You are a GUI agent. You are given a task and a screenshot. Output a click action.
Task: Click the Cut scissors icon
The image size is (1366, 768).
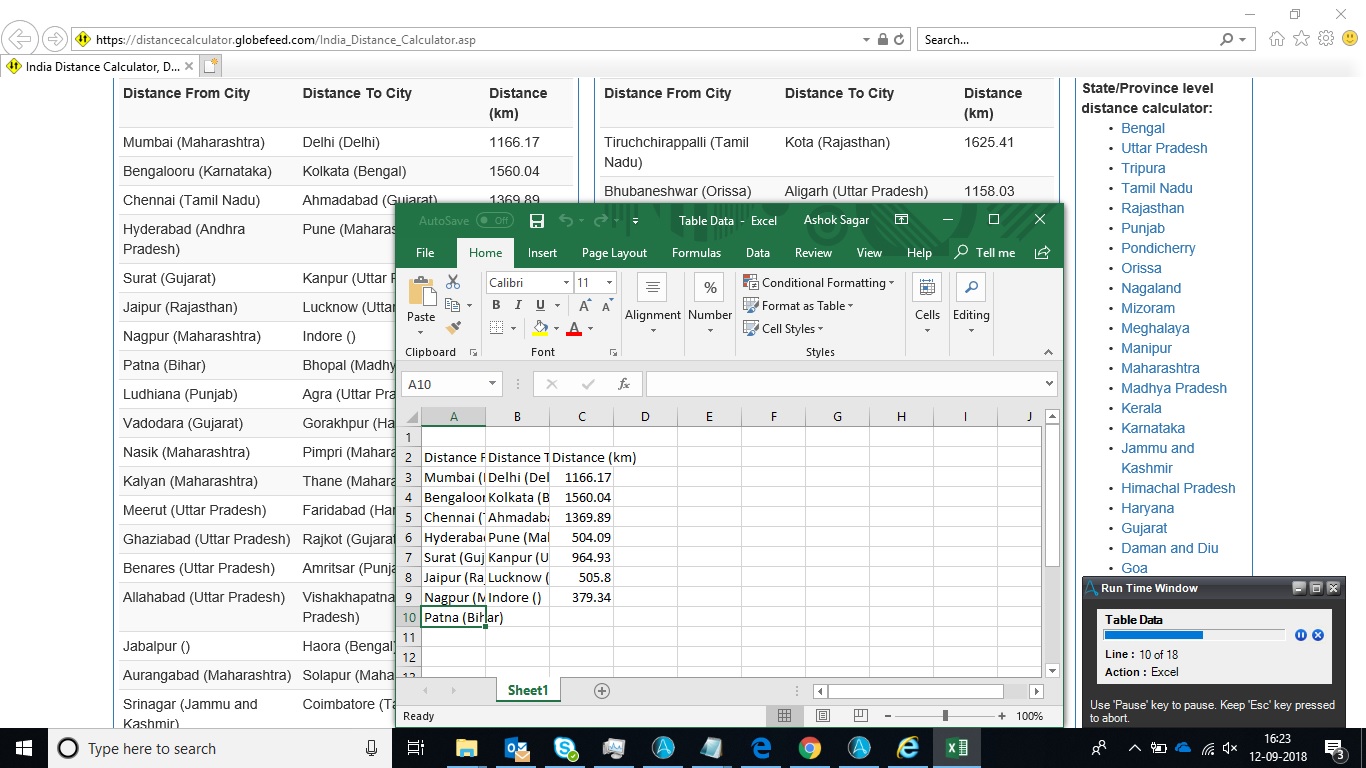coord(453,283)
